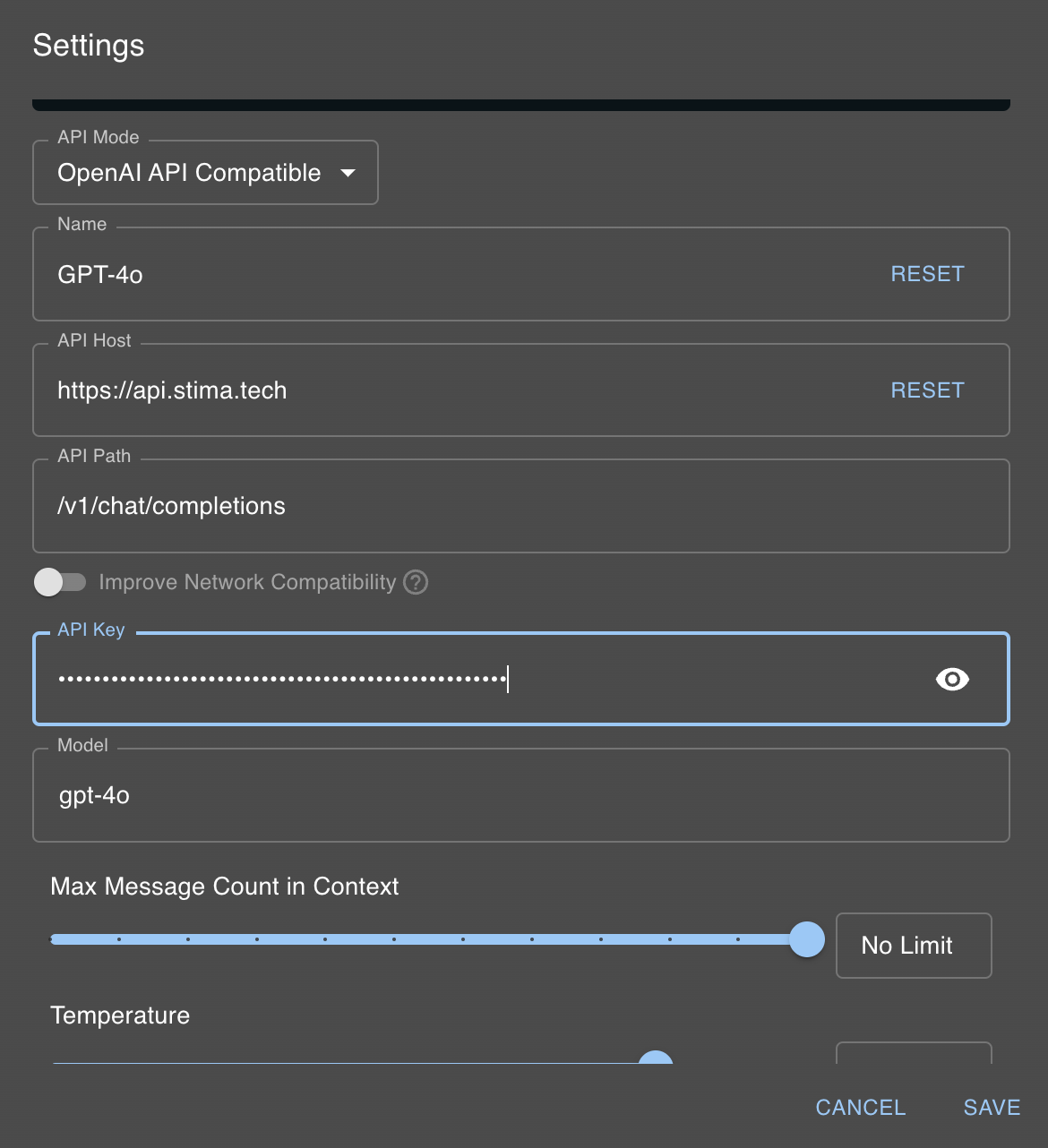Reset the API Host field
Viewport: 1048px width, 1148px height.
(x=927, y=390)
